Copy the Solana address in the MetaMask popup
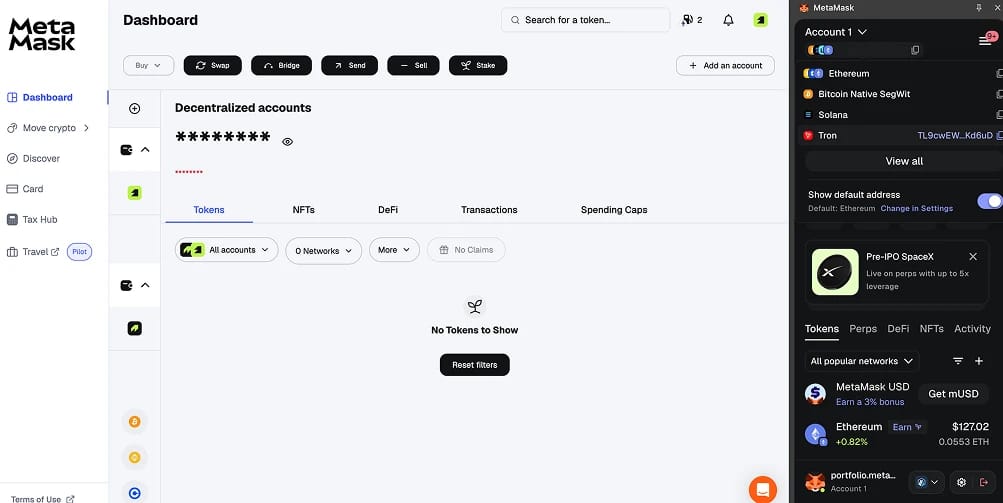This screenshot has height=503, width=1003. 999,115
